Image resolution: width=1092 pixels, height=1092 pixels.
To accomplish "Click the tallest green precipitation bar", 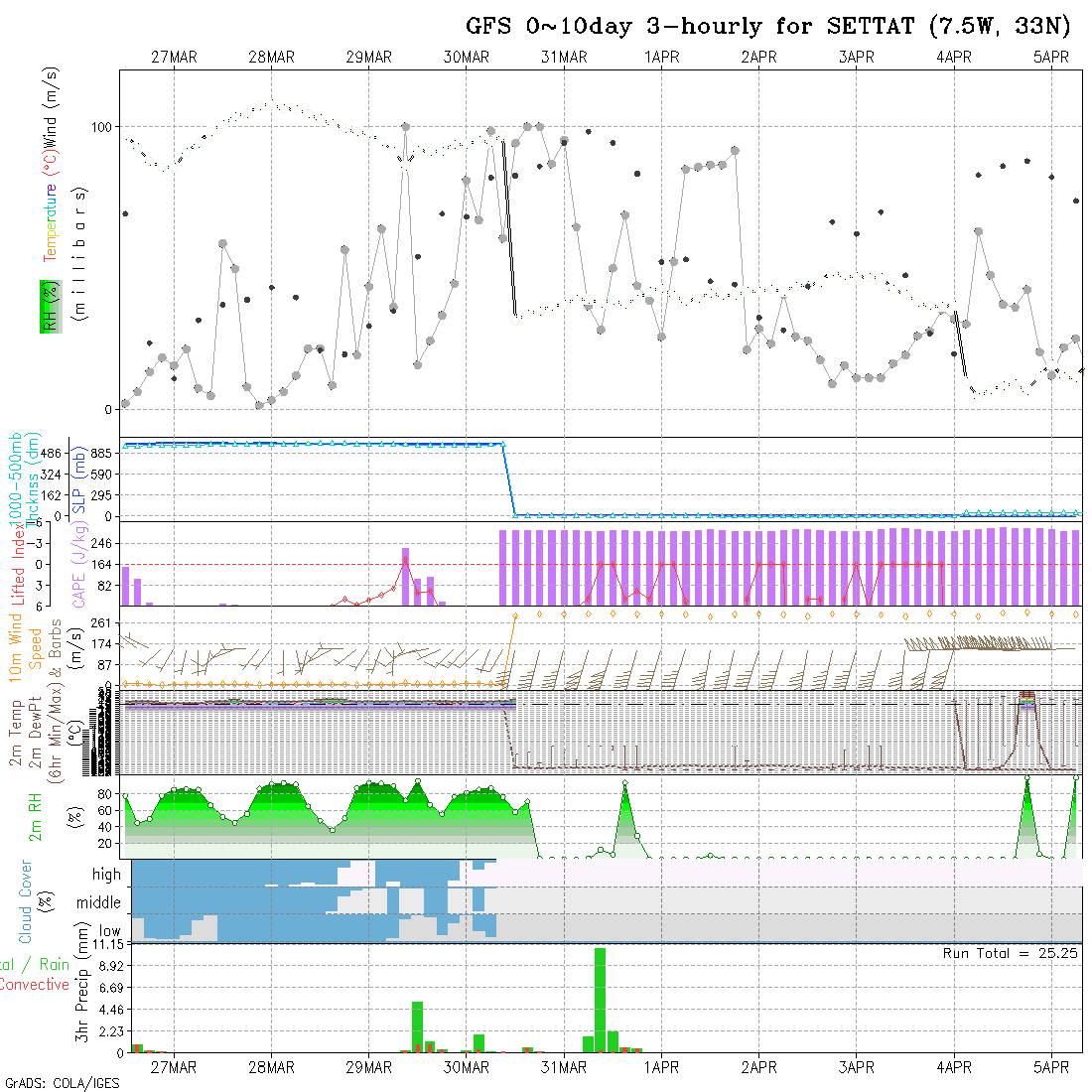I will [x=600, y=999].
